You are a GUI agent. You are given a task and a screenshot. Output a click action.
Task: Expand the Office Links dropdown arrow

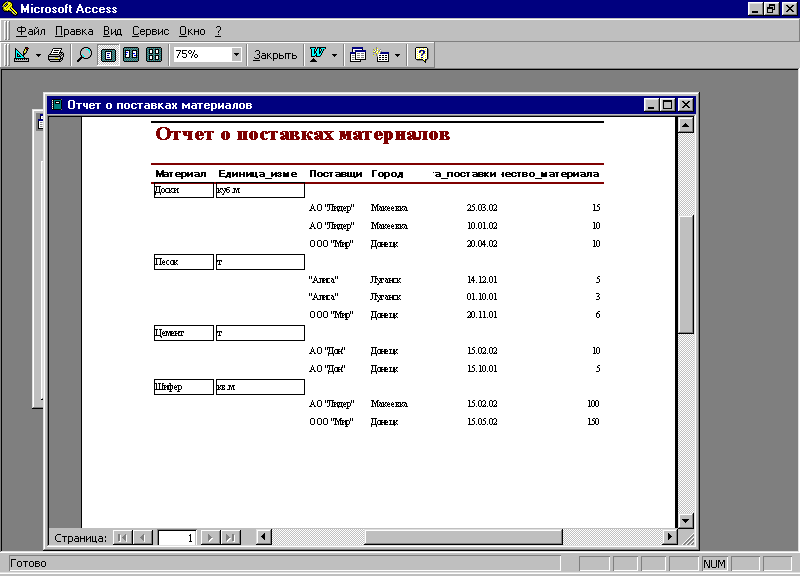(335, 55)
